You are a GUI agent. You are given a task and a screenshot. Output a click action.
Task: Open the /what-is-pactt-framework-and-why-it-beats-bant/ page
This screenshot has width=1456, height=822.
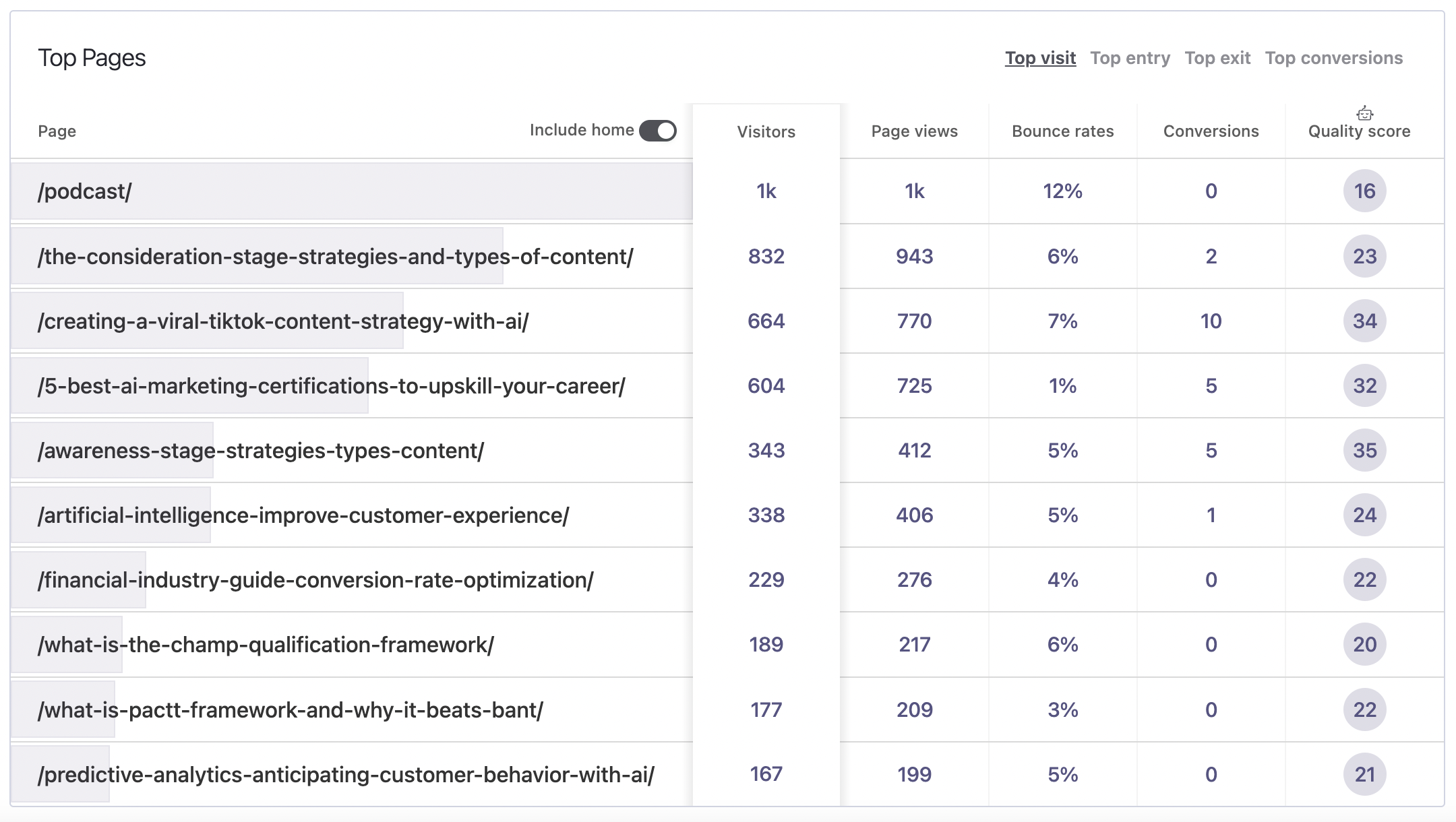coord(291,709)
